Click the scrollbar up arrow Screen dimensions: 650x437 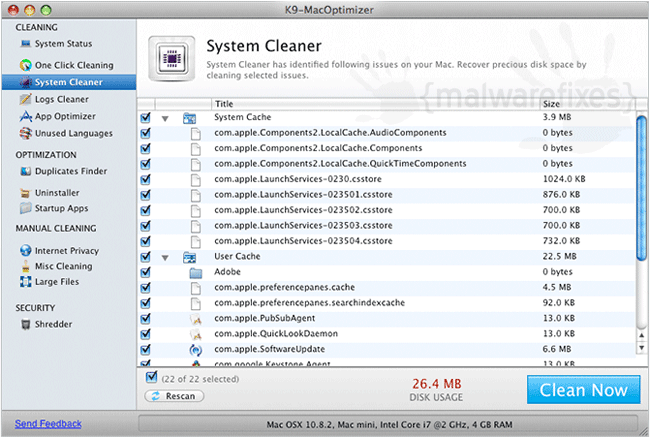click(x=642, y=335)
